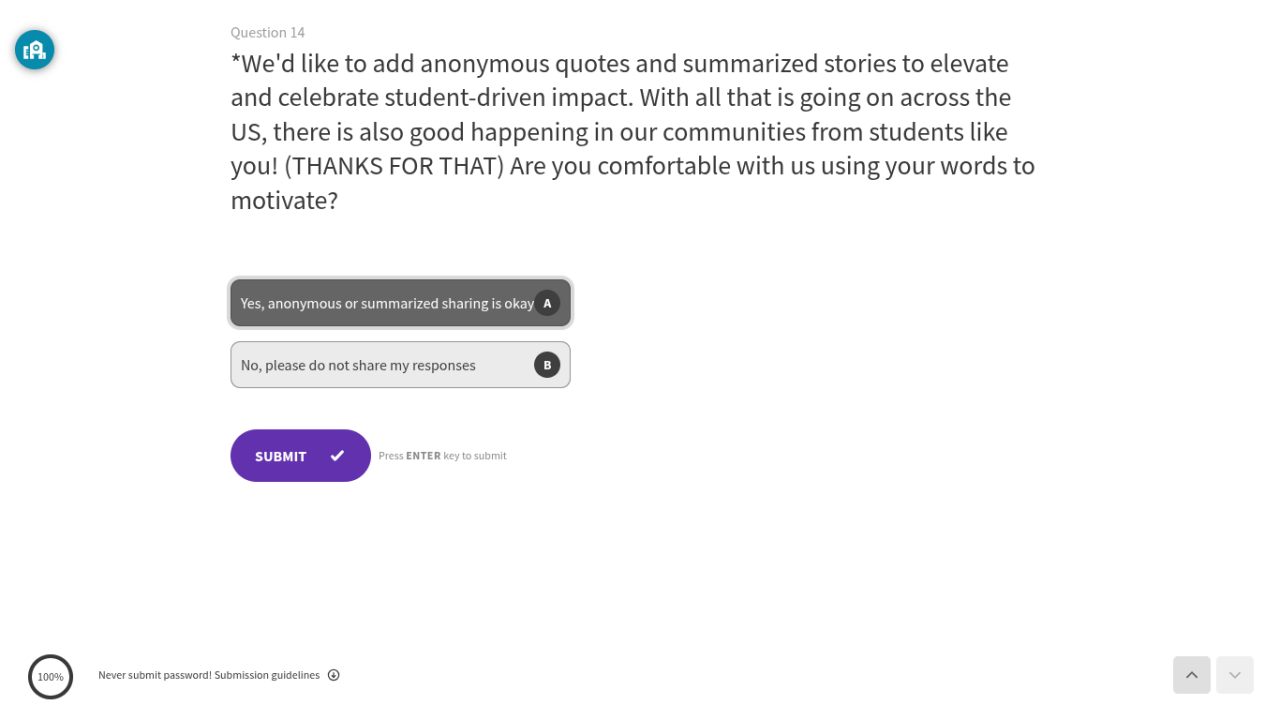The width and height of the screenshot is (1280, 720).
Task: Click the "Press ENTER key to submit" hint
Action: pyautogui.click(x=442, y=456)
